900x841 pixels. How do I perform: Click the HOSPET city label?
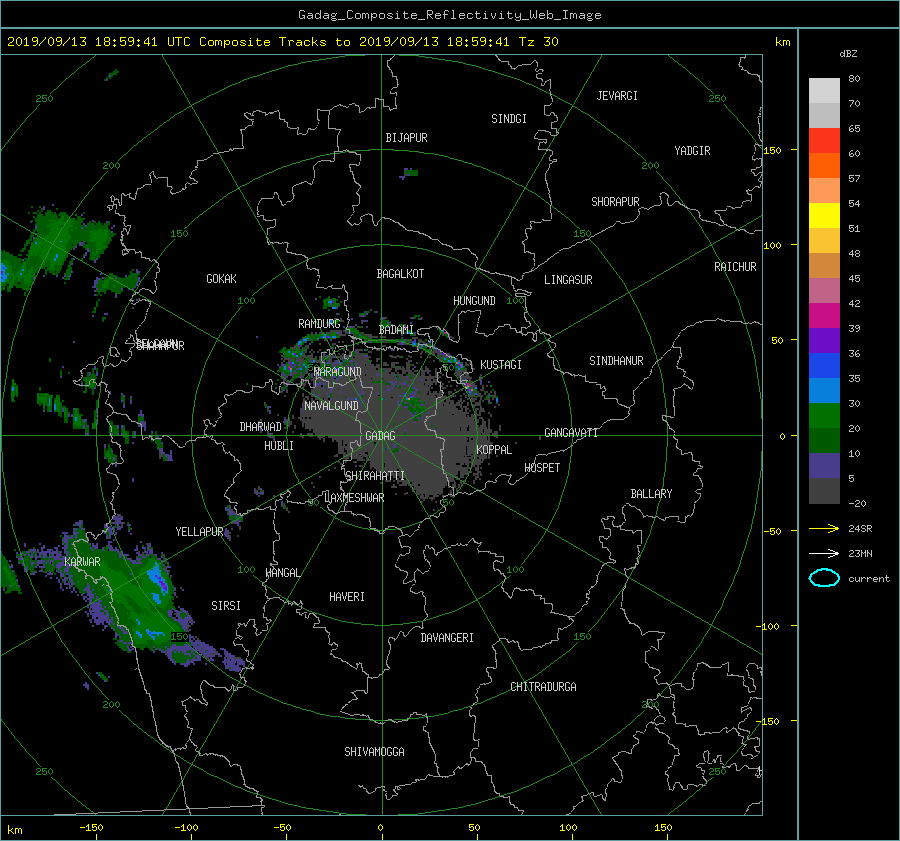point(542,468)
